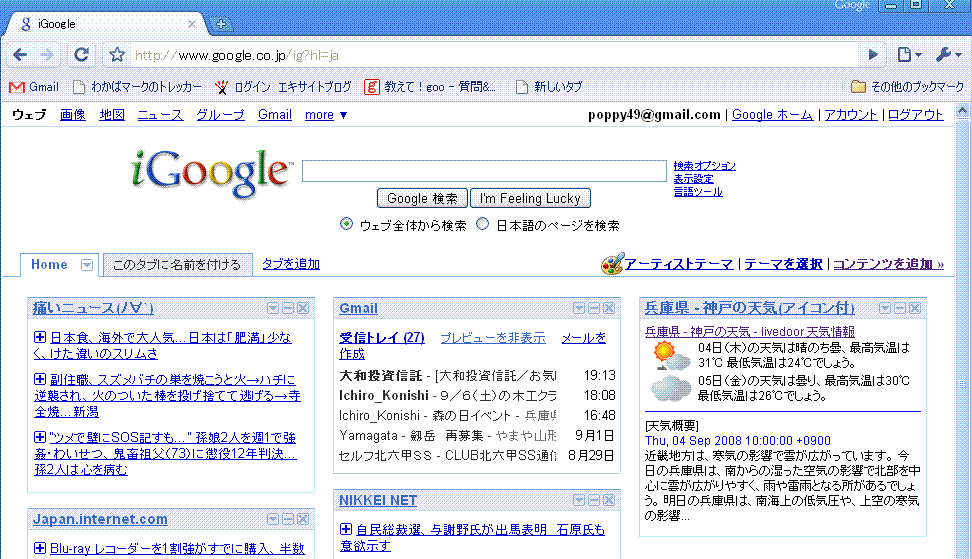Open menu of NIKKEI NET gadget

pyautogui.click(x=579, y=500)
